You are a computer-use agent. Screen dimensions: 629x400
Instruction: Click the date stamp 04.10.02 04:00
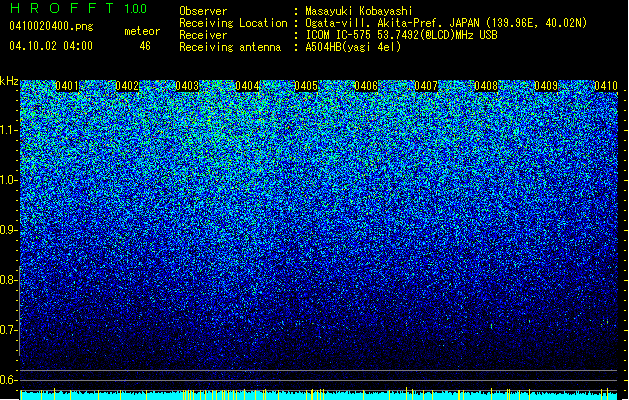[x=51, y=46]
